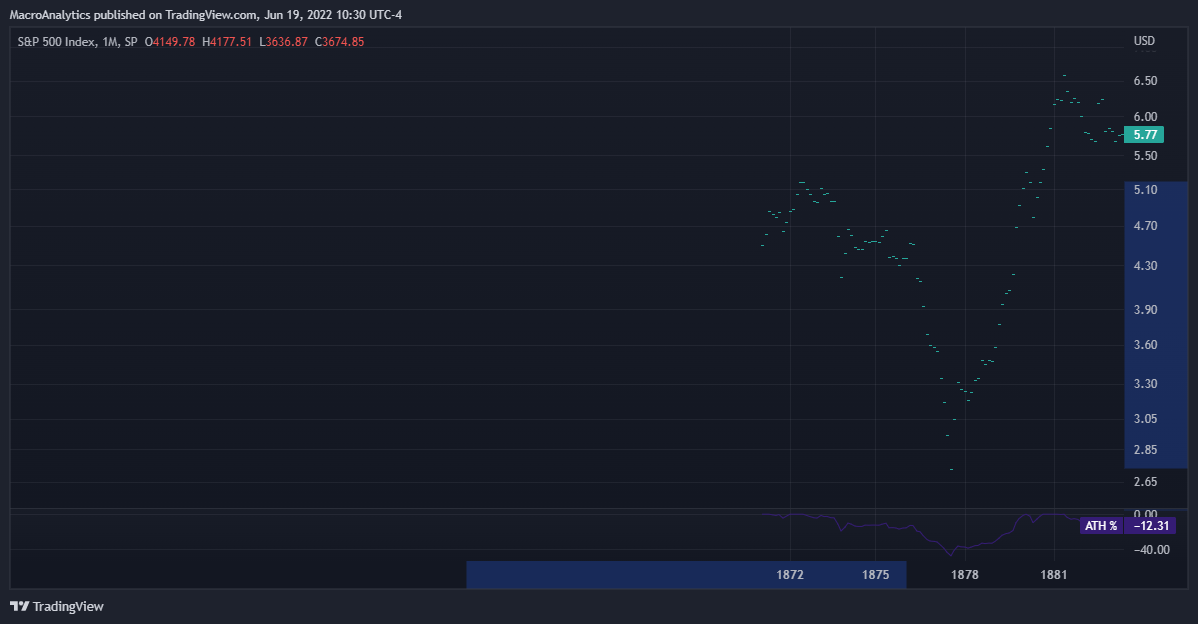Click the current price tag 5.77
Screen dimensions: 1198x624
(x=1144, y=134)
